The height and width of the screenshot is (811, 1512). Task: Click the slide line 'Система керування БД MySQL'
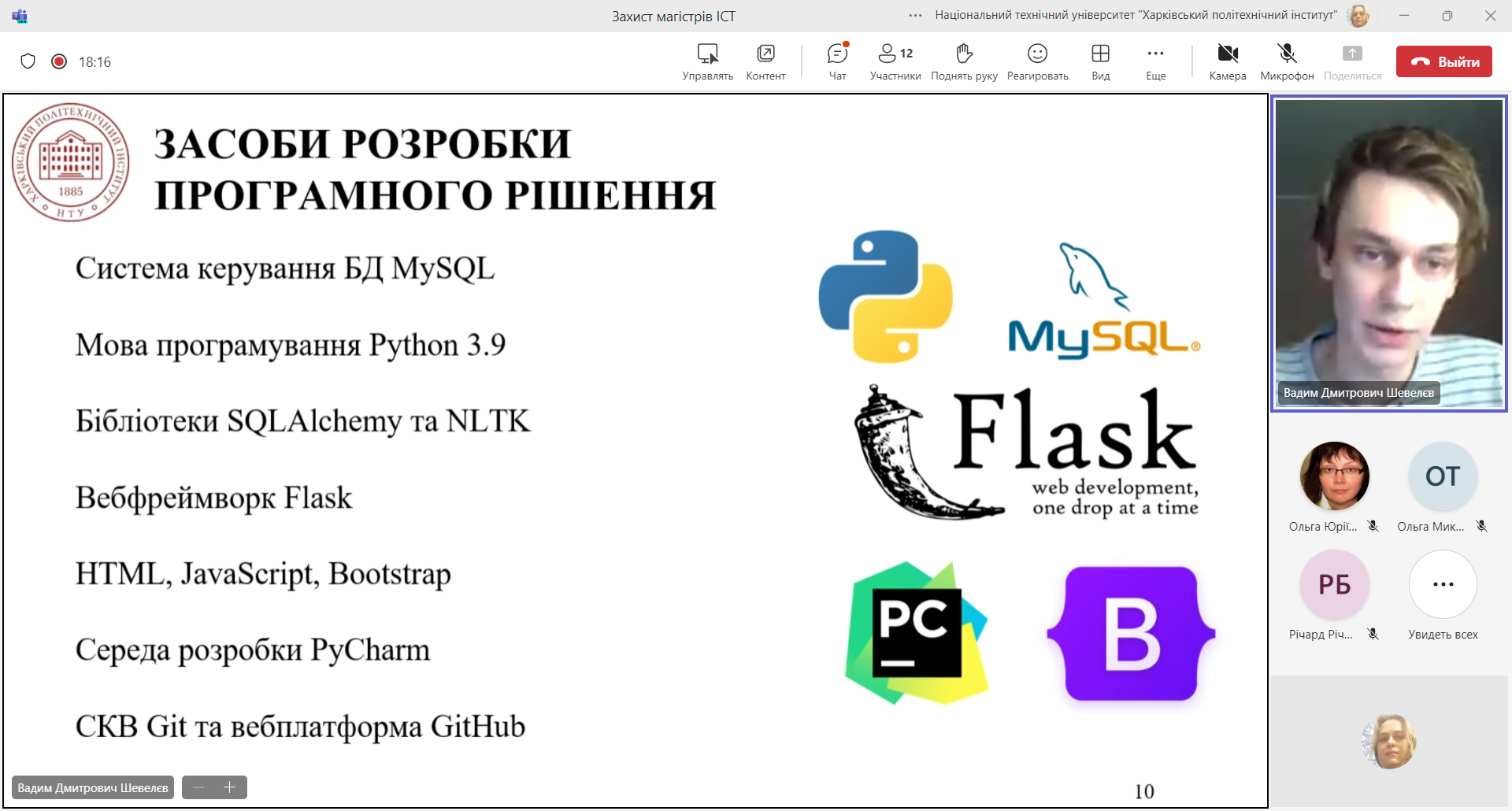[x=285, y=268]
